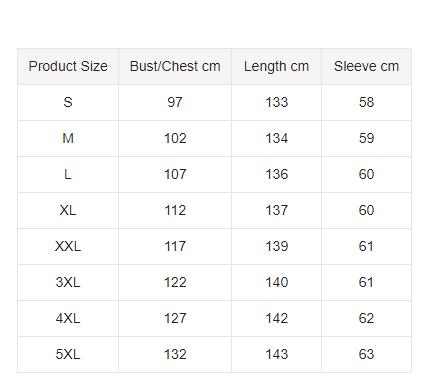Click the bust value 107

(175, 174)
